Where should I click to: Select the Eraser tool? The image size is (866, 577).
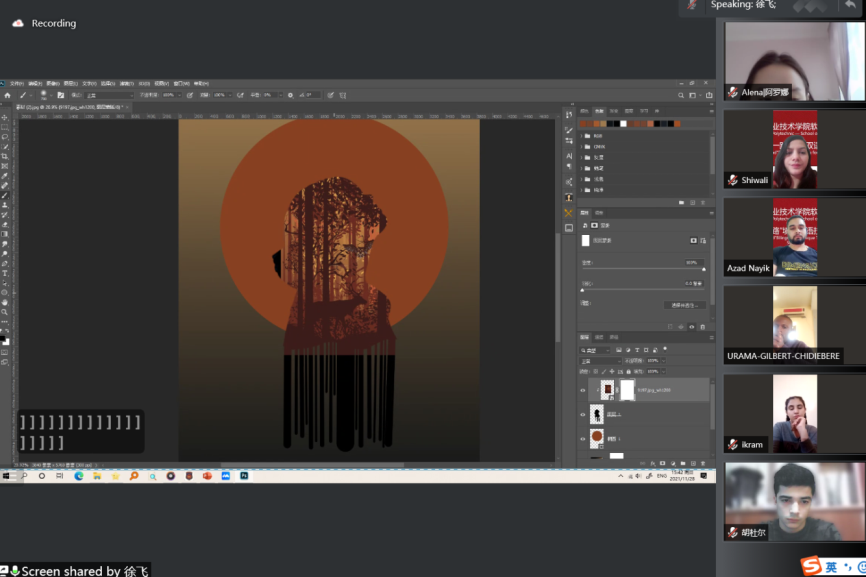click(5, 224)
